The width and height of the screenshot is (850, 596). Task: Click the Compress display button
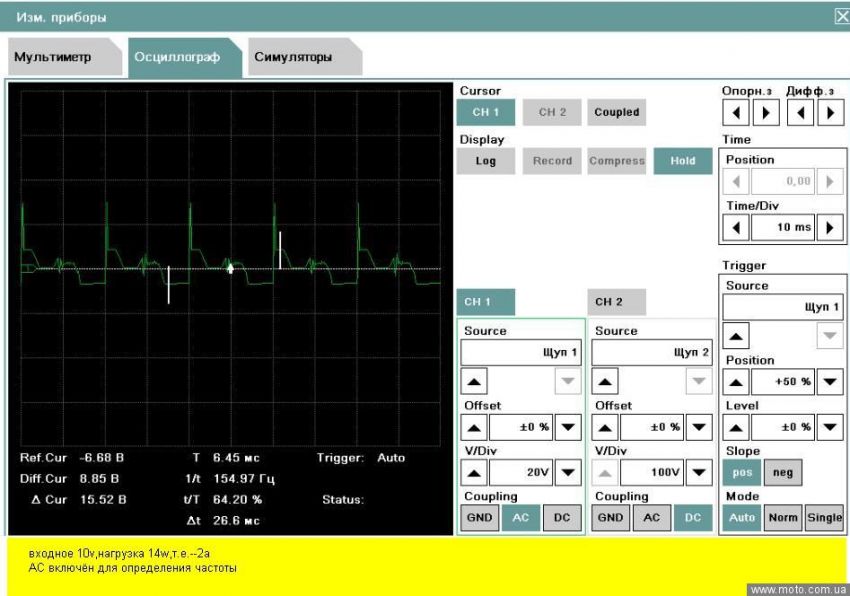tap(616, 161)
